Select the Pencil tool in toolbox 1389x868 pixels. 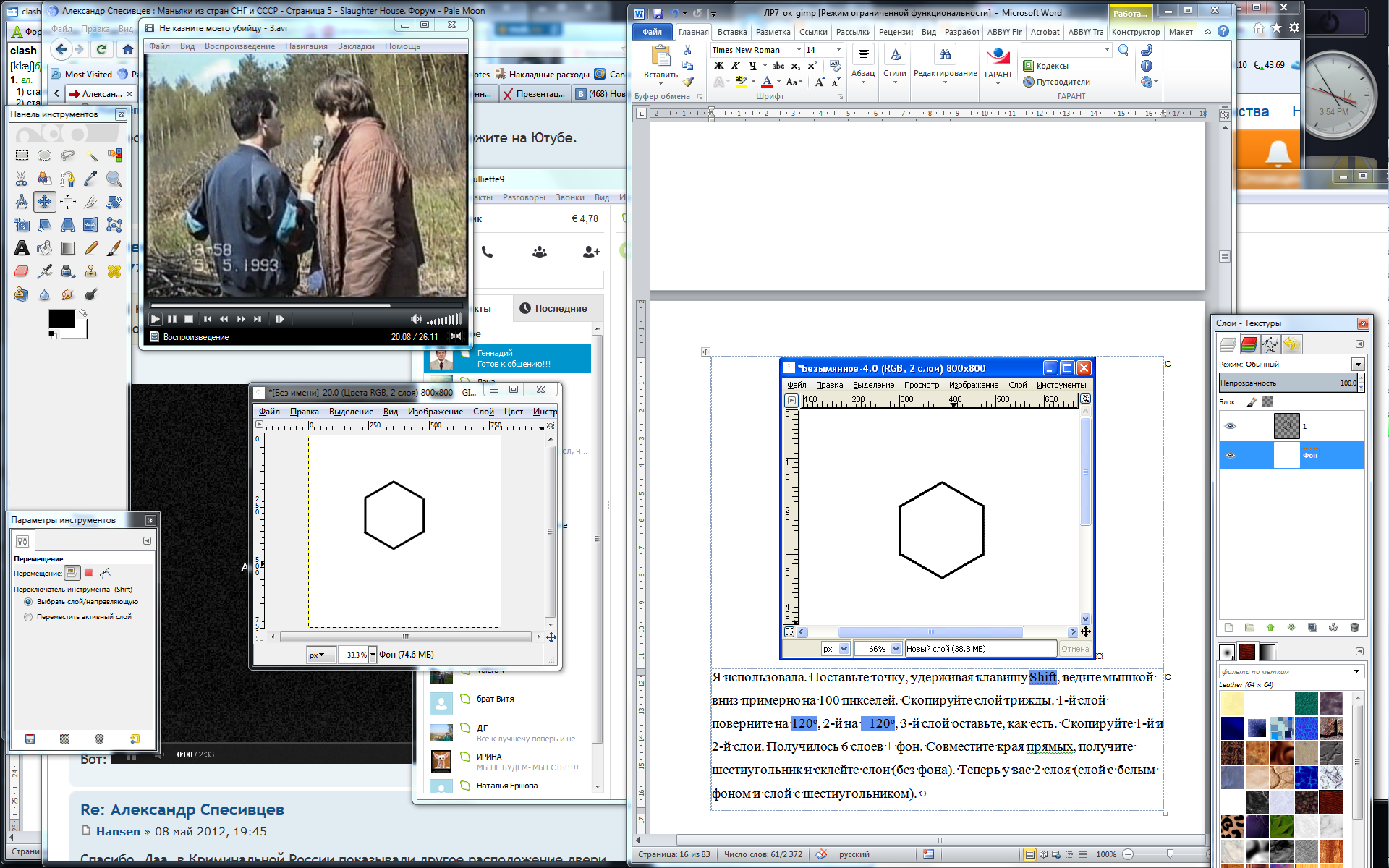pyautogui.click(x=91, y=248)
